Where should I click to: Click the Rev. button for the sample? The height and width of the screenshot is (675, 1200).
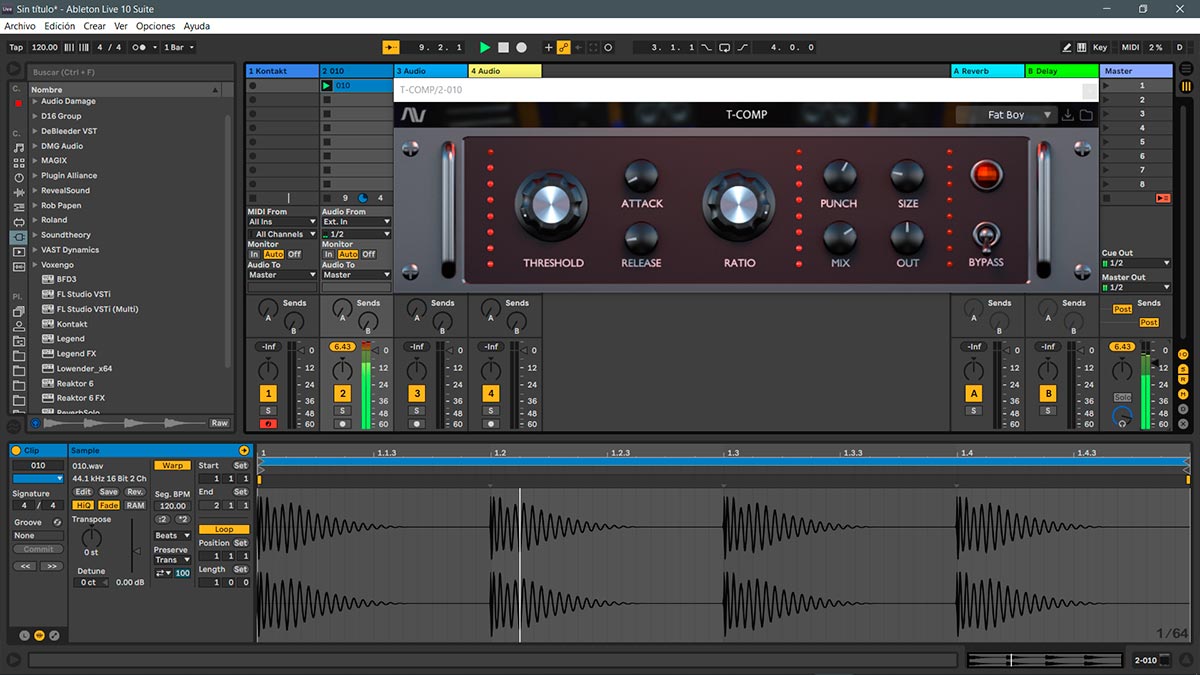pyautogui.click(x=134, y=492)
